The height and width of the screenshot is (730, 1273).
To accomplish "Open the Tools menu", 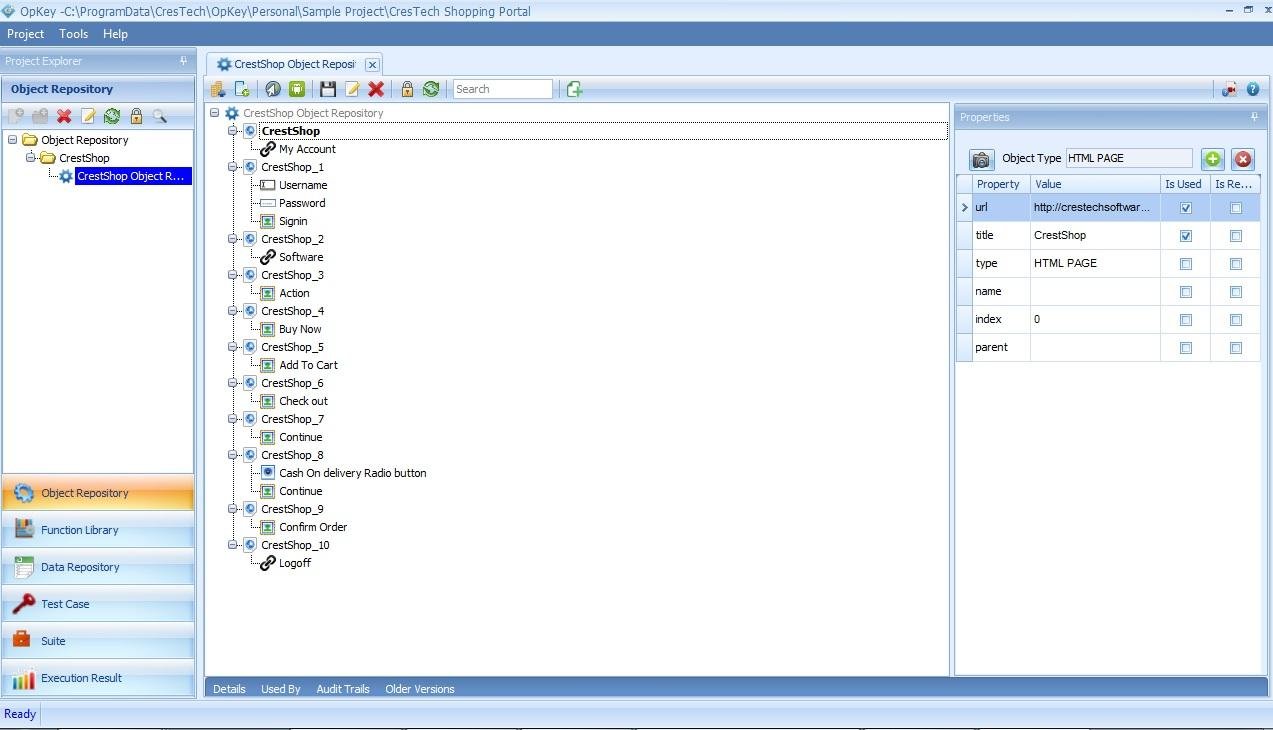I will click(72, 33).
